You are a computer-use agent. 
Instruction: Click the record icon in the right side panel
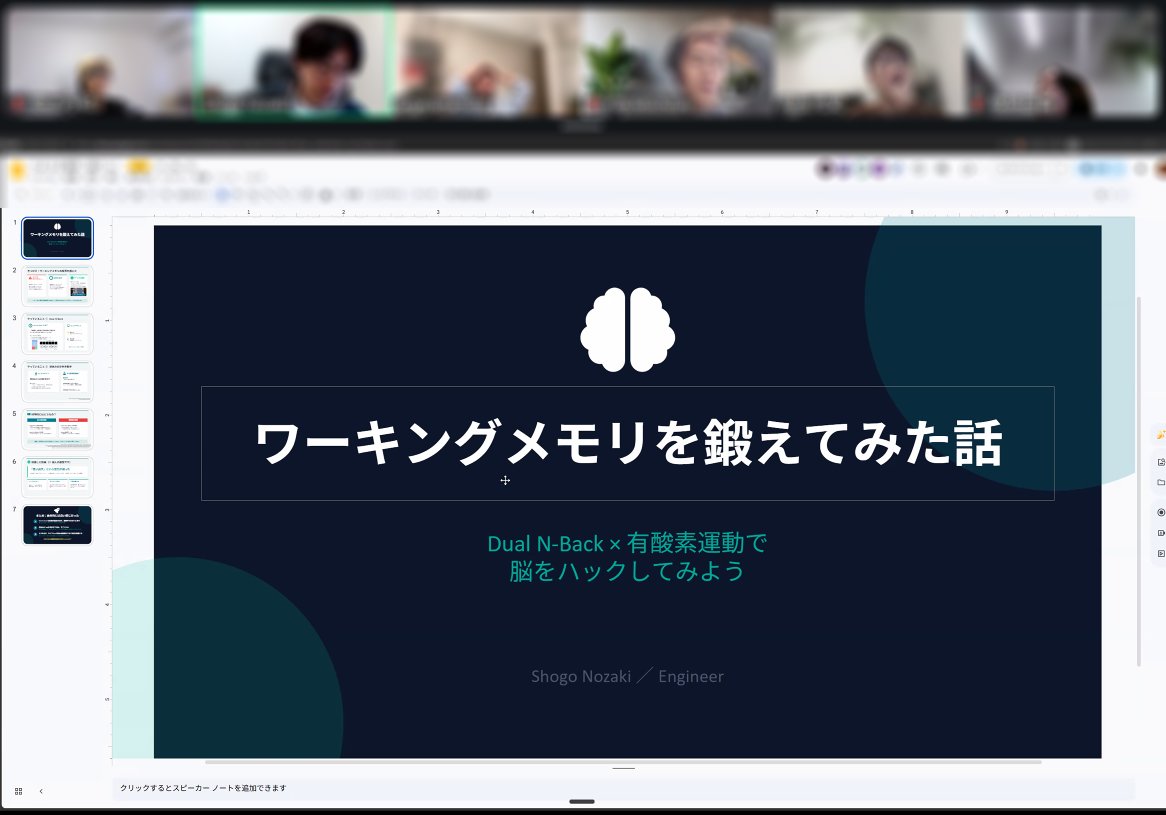pyautogui.click(x=1161, y=512)
